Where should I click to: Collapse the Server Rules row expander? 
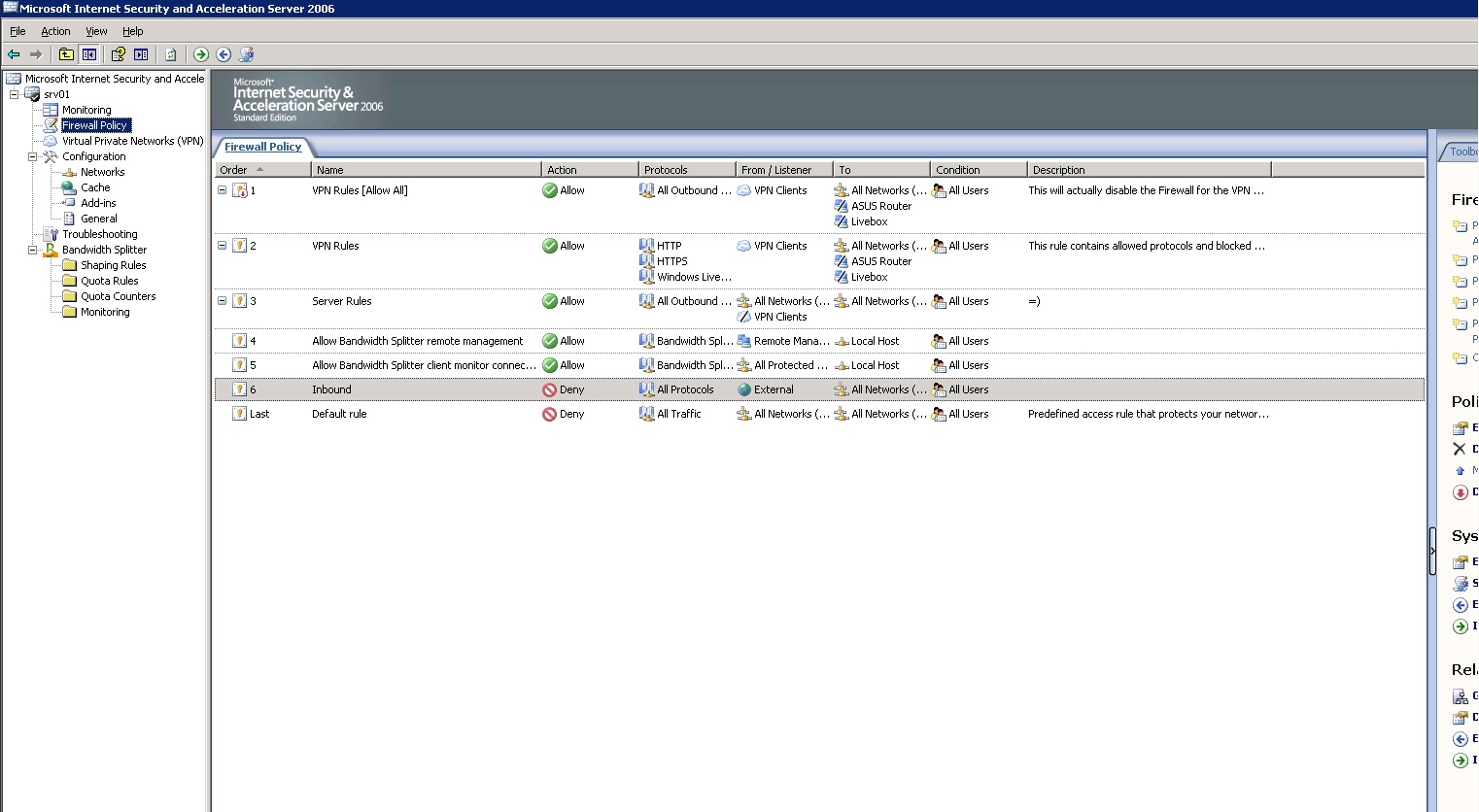coord(223,301)
